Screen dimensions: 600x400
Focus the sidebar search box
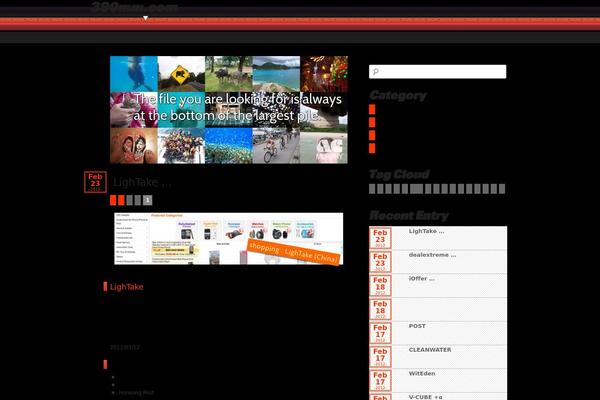(x=437, y=72)
